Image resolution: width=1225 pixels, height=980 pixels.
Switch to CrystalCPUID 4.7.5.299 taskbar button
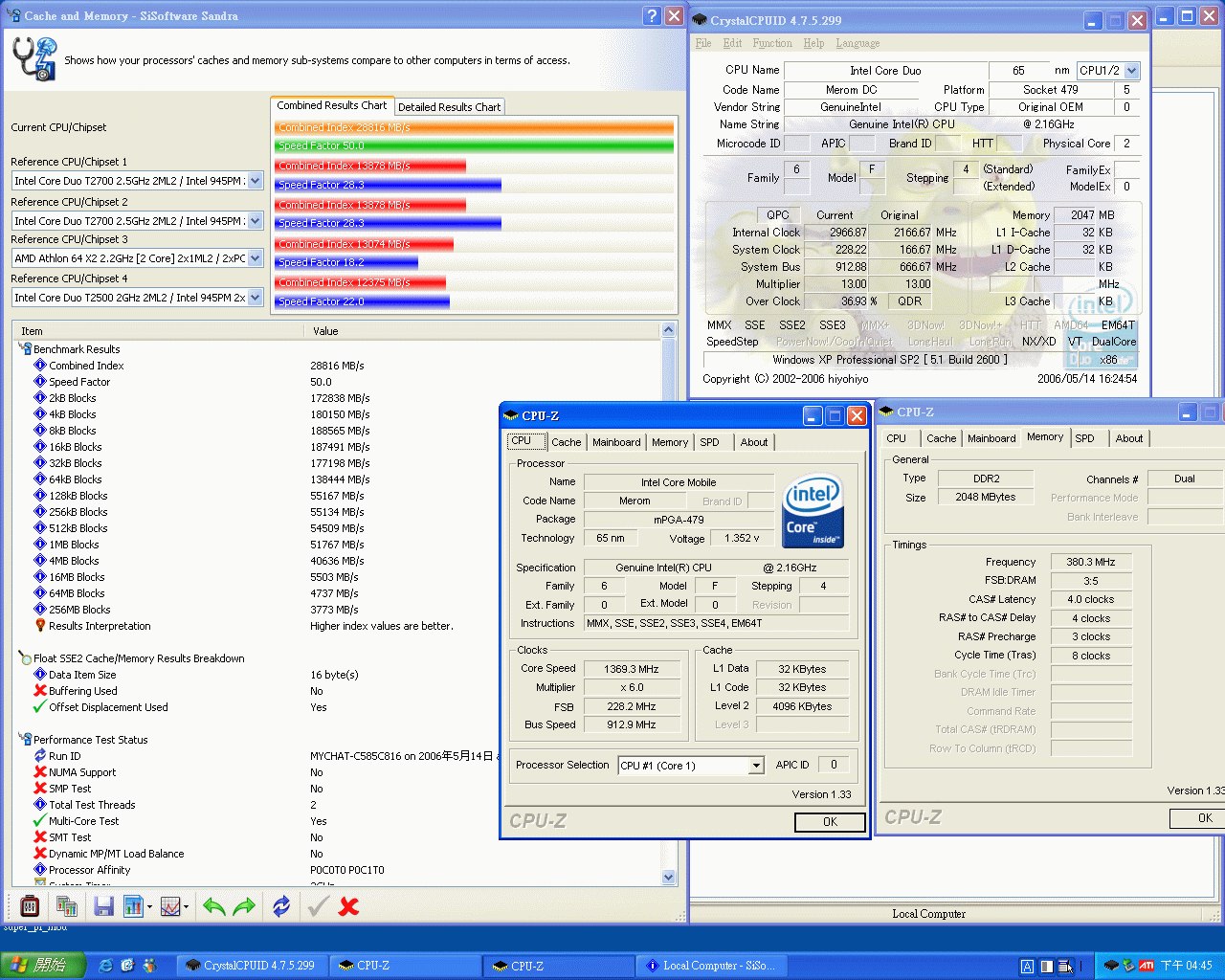(253, 966)
